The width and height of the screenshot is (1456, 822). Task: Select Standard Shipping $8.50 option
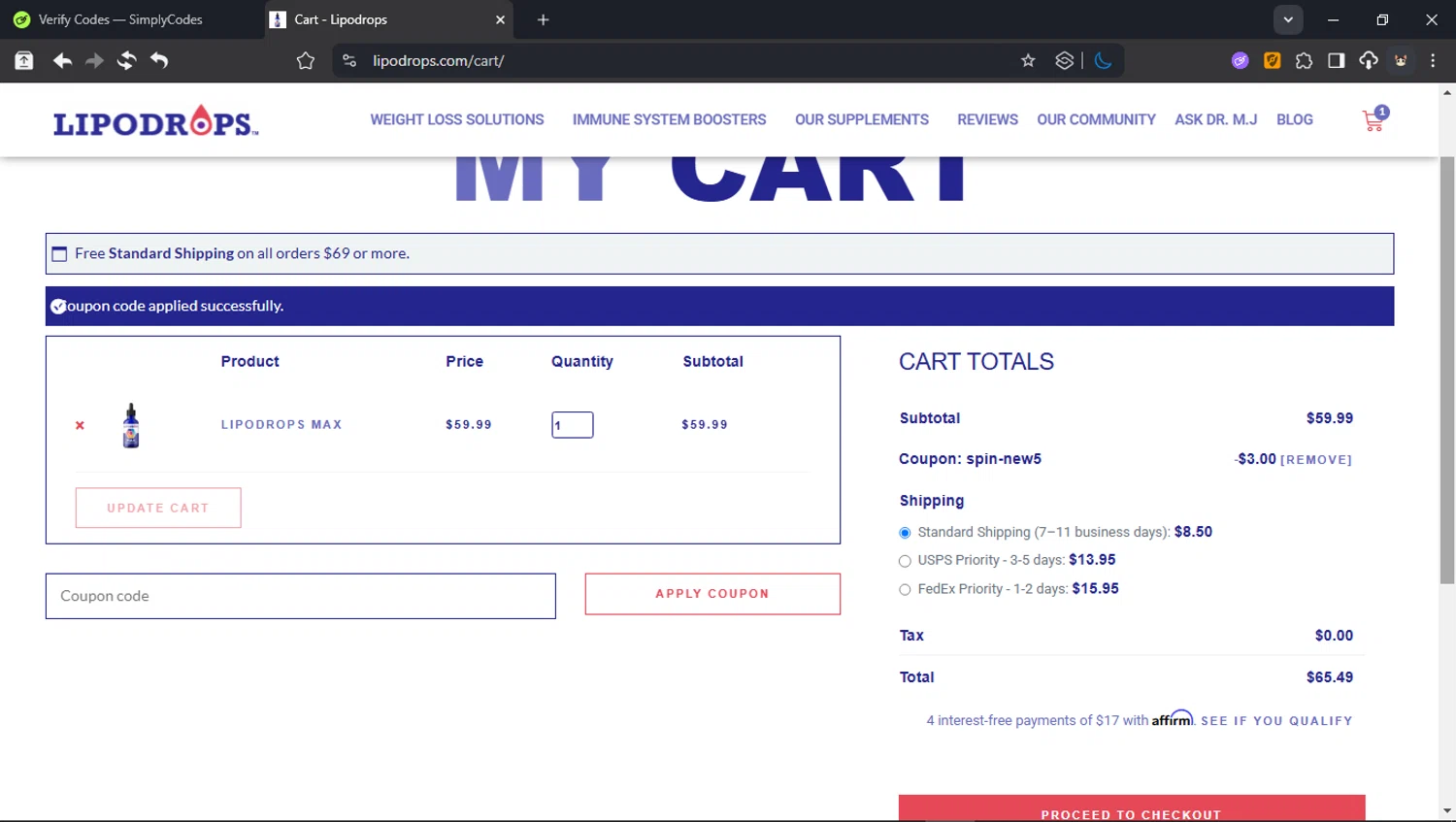[905, 533]
